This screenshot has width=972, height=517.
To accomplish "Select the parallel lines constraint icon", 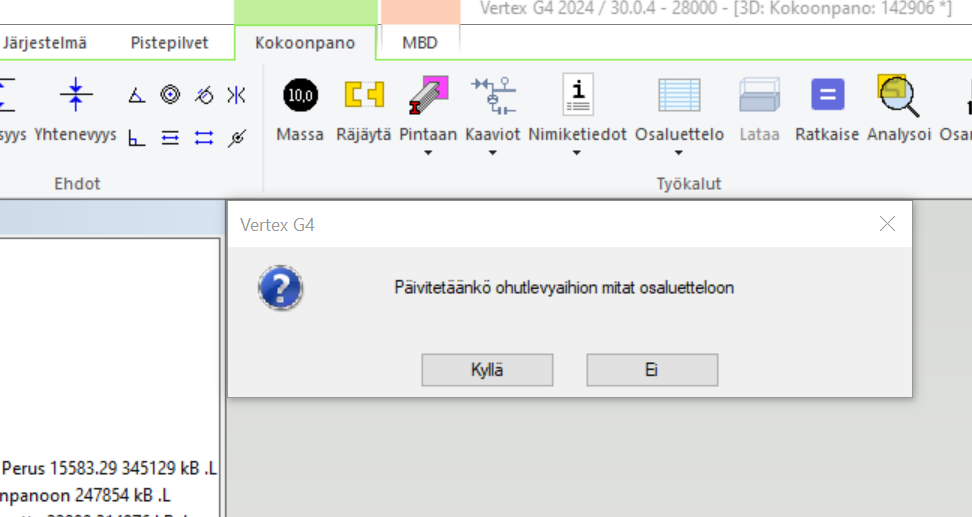I will pyautogui.click(x=170, y=138).
